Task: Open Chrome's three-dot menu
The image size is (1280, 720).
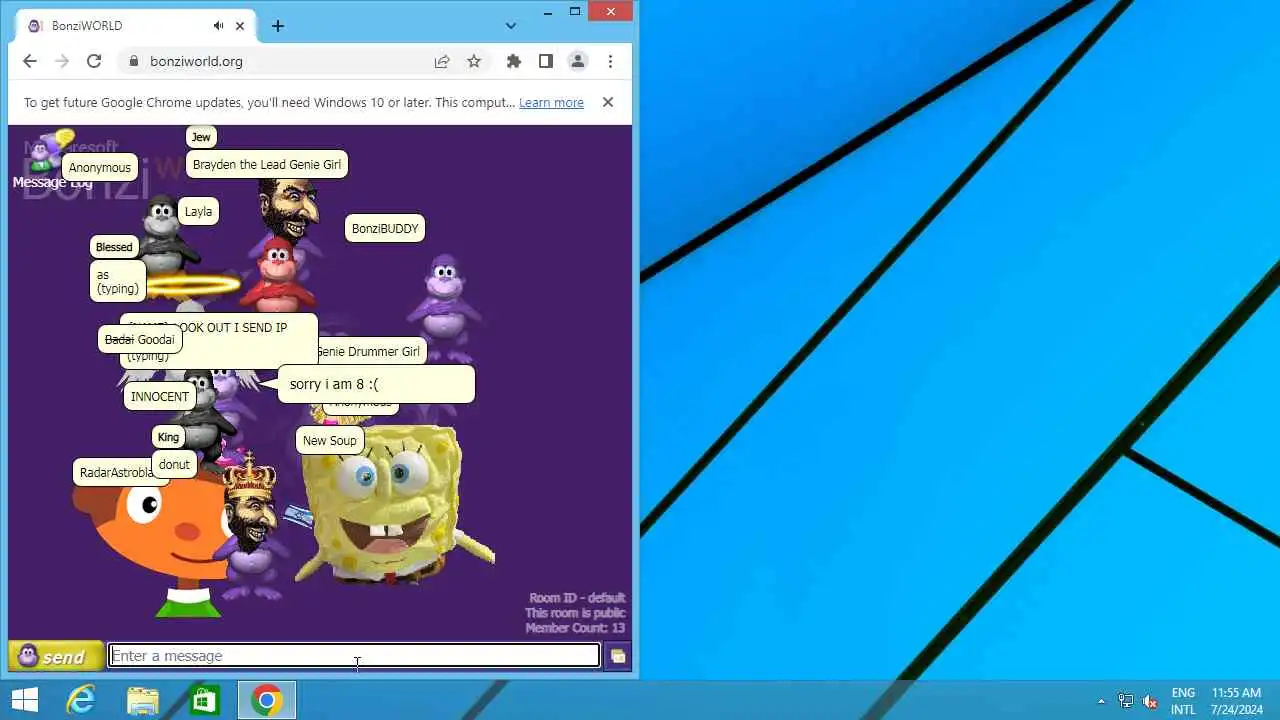Action: coord(610,61)
